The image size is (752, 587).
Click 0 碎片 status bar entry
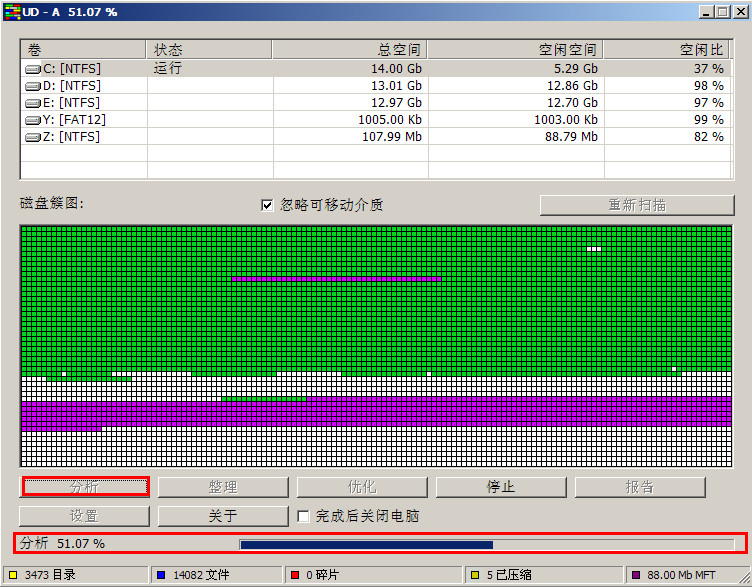pyautogui.click(x=374, y=575)
